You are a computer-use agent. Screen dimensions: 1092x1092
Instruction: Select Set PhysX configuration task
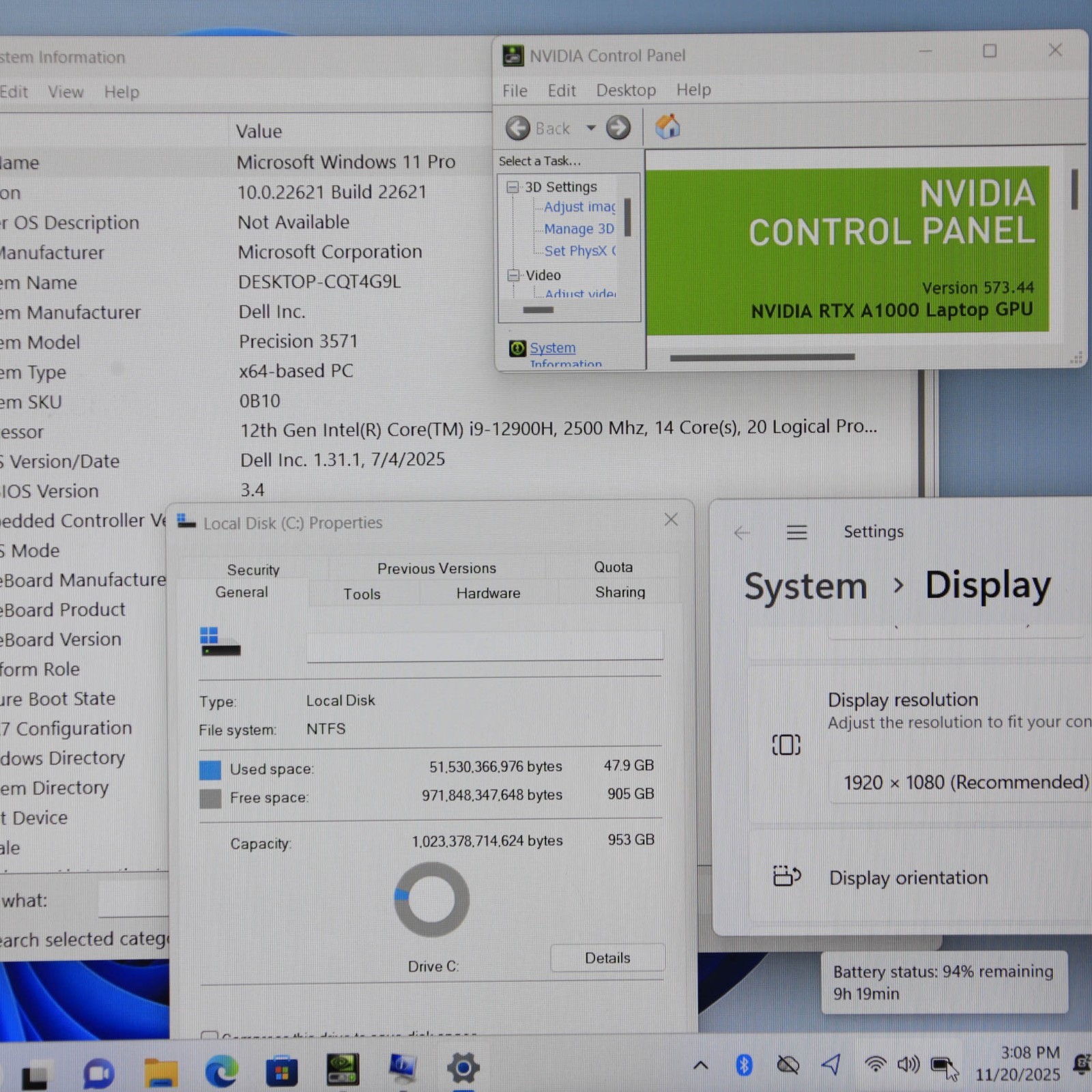tap(579, 250)
